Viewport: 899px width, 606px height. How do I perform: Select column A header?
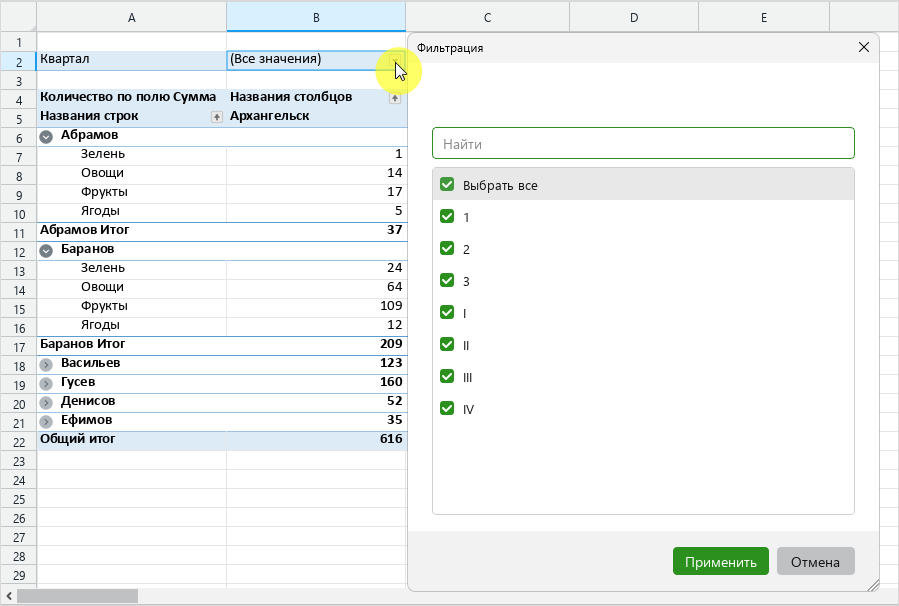132,17
